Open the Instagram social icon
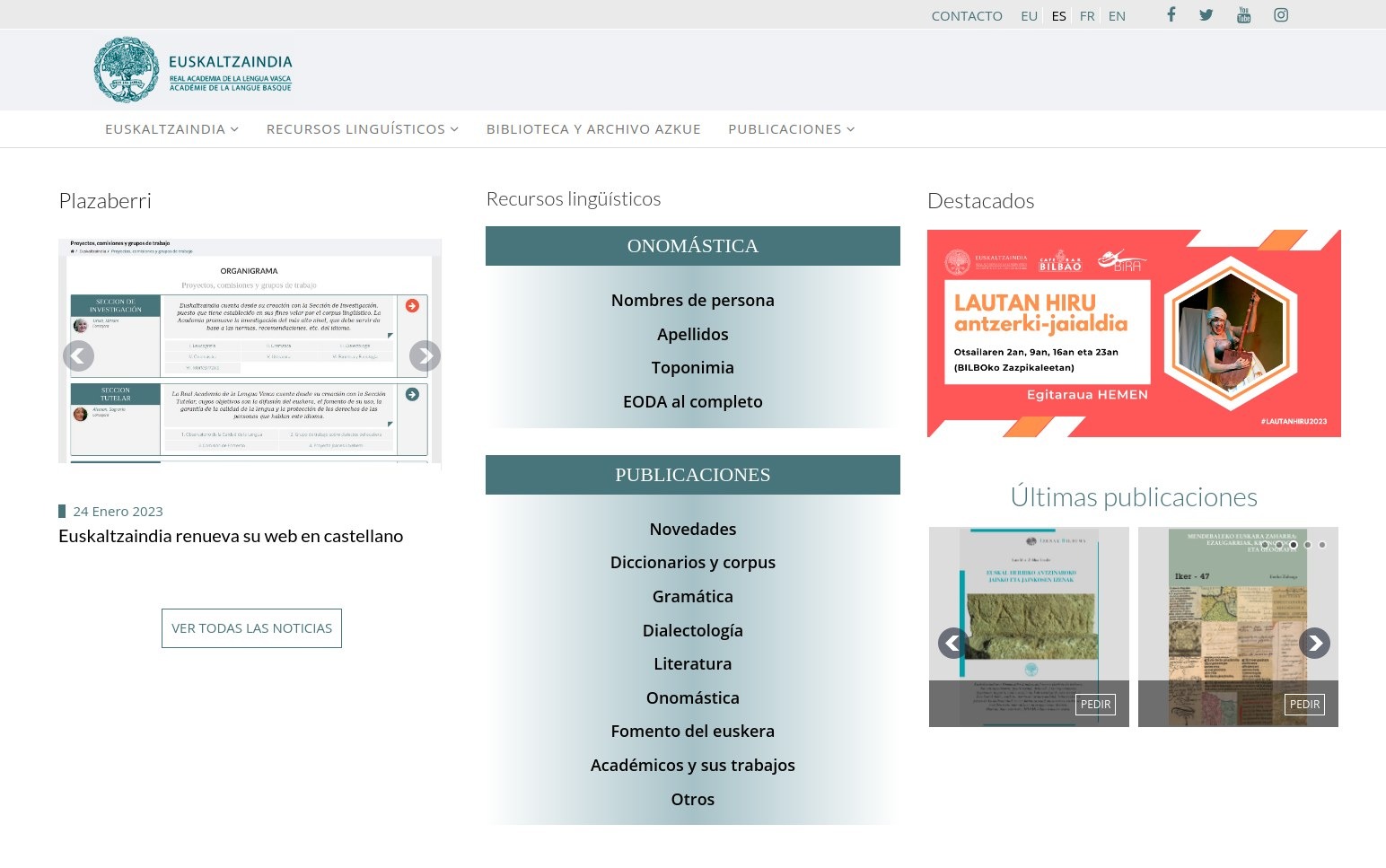Screen dimensions: 1386x868 pyautogui.click(x=1281, y=14)
